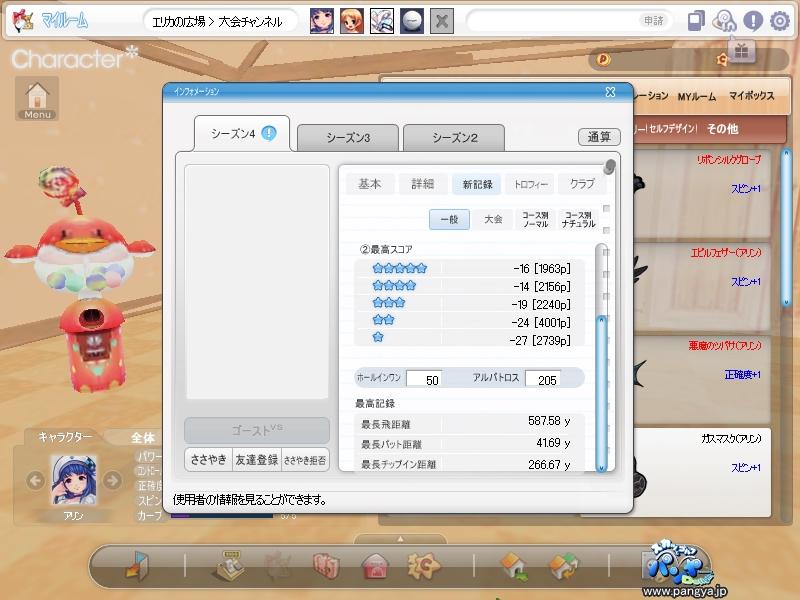Image resolution: width=800 pixels, height=600 pixels.
Task: Click the records panel vertical scrollbar thumb
Action: click(602, 393)
